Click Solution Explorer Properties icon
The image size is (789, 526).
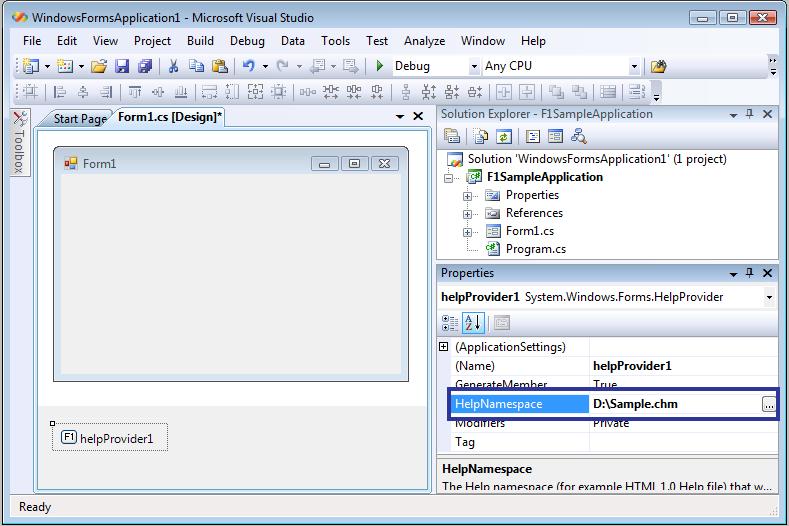pyautogui.click(x=452, y=136)
